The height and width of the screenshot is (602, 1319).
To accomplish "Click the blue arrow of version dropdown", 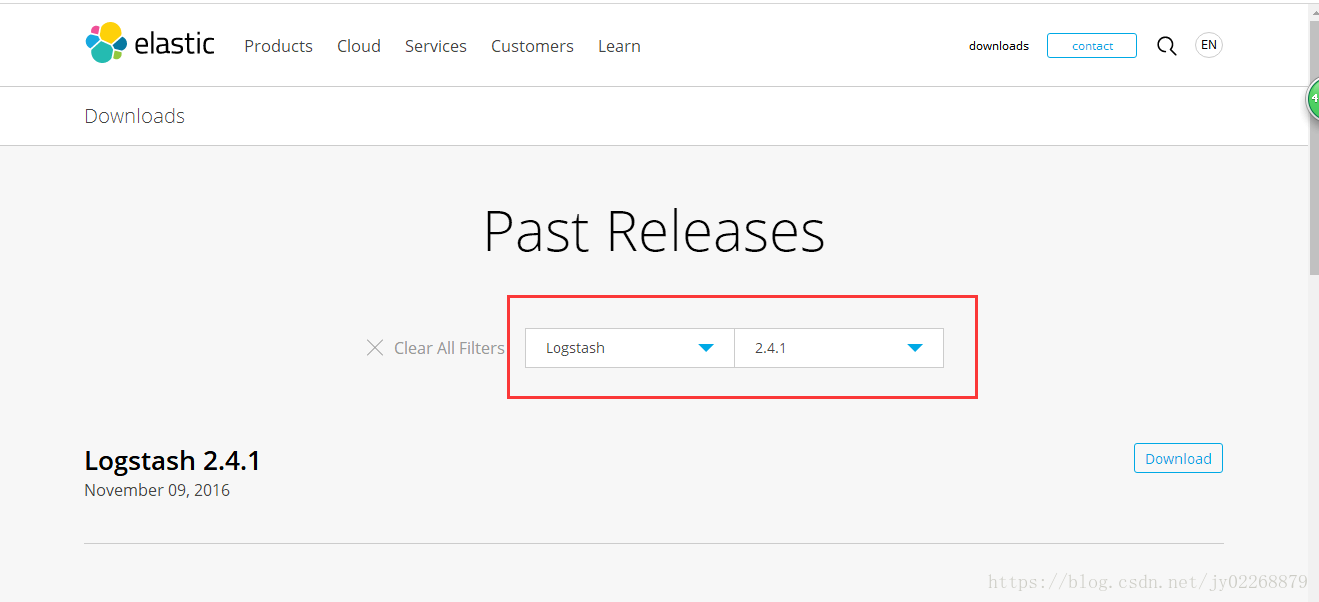I will 914,348.
